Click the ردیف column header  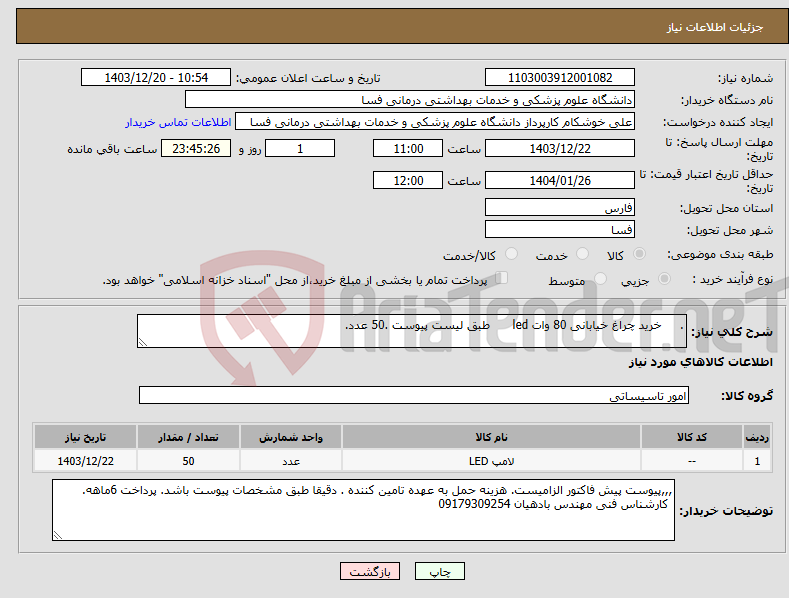click(x=757, y=437)
